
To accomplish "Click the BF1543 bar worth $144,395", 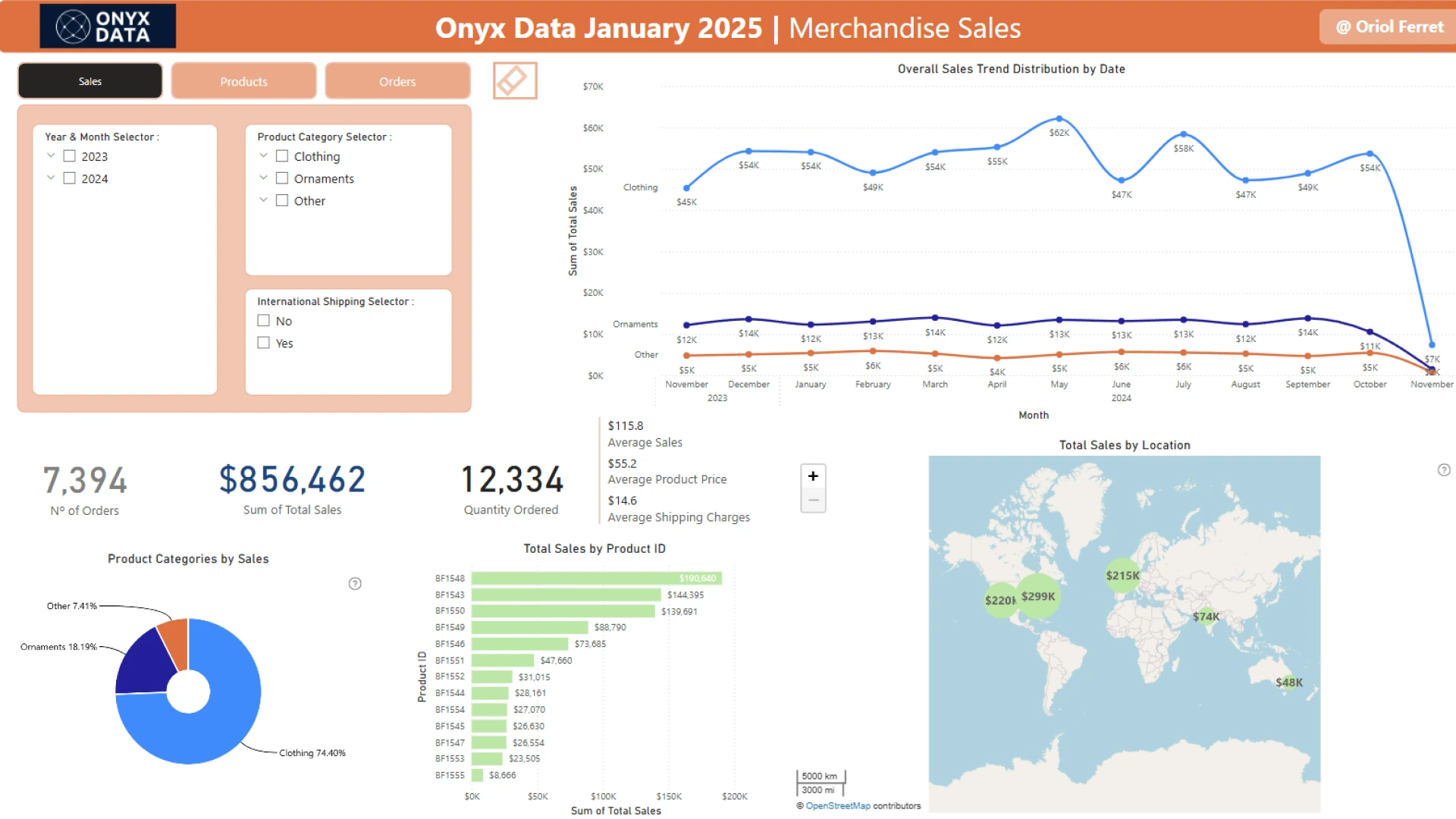I will (566, 595).
